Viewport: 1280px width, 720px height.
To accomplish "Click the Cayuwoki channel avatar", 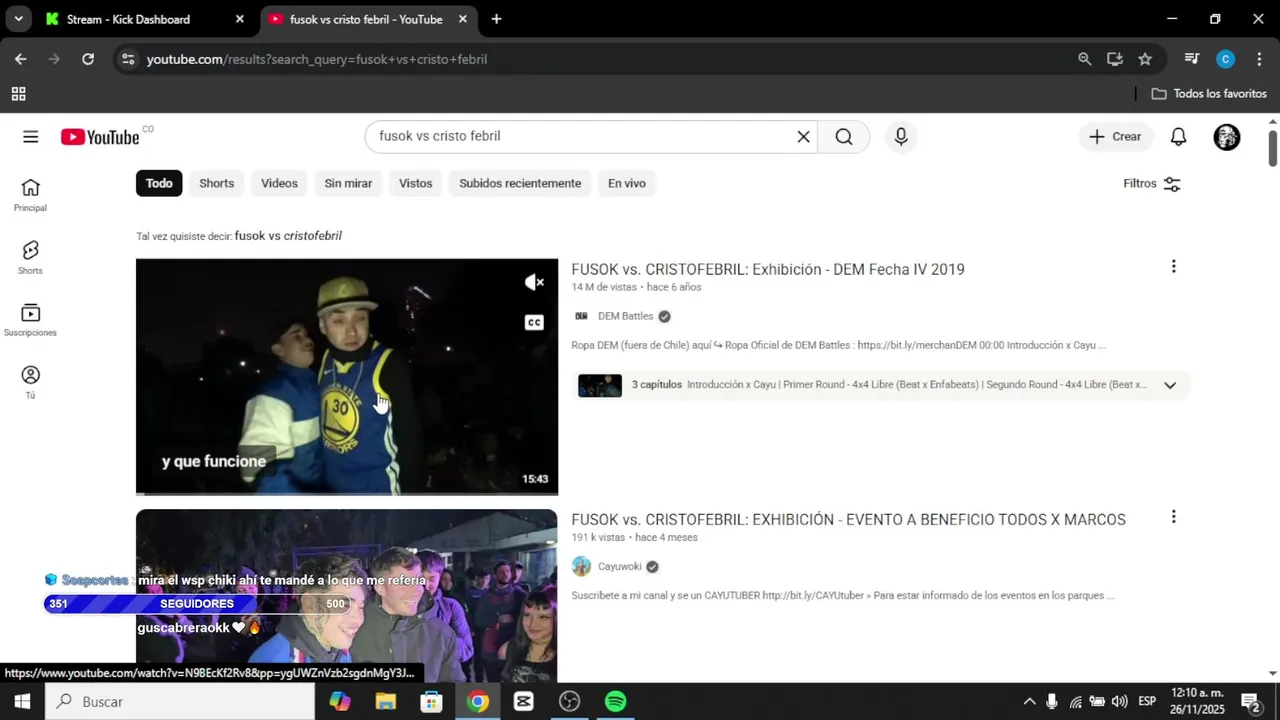I will [581, 566].
